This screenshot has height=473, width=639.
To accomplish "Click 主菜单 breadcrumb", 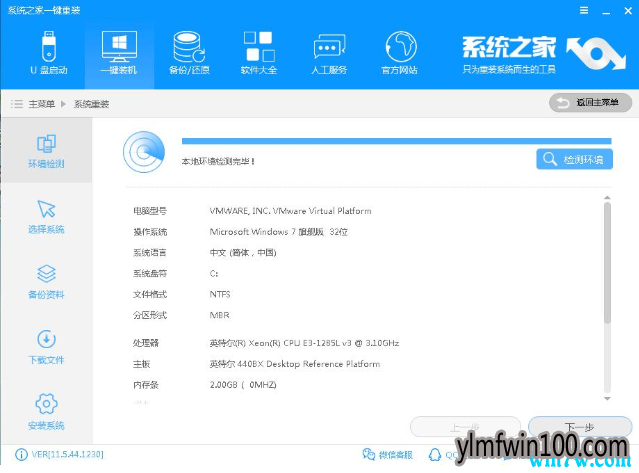I will [x=42, y=104].
